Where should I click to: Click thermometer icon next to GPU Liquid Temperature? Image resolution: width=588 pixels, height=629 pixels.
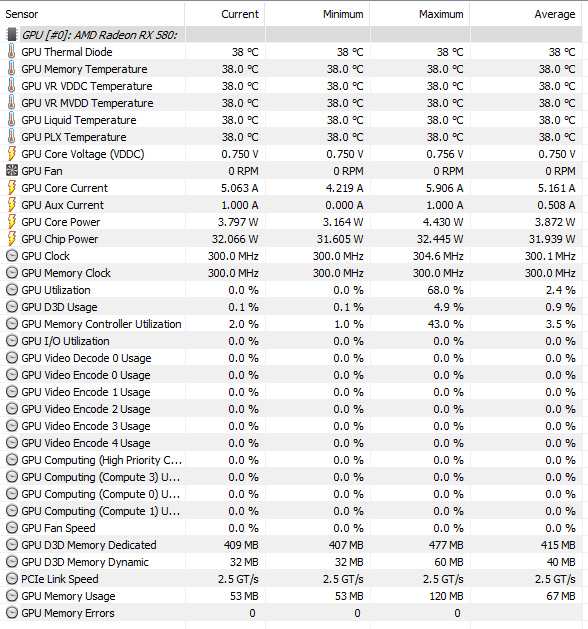[x=12, y=120]
